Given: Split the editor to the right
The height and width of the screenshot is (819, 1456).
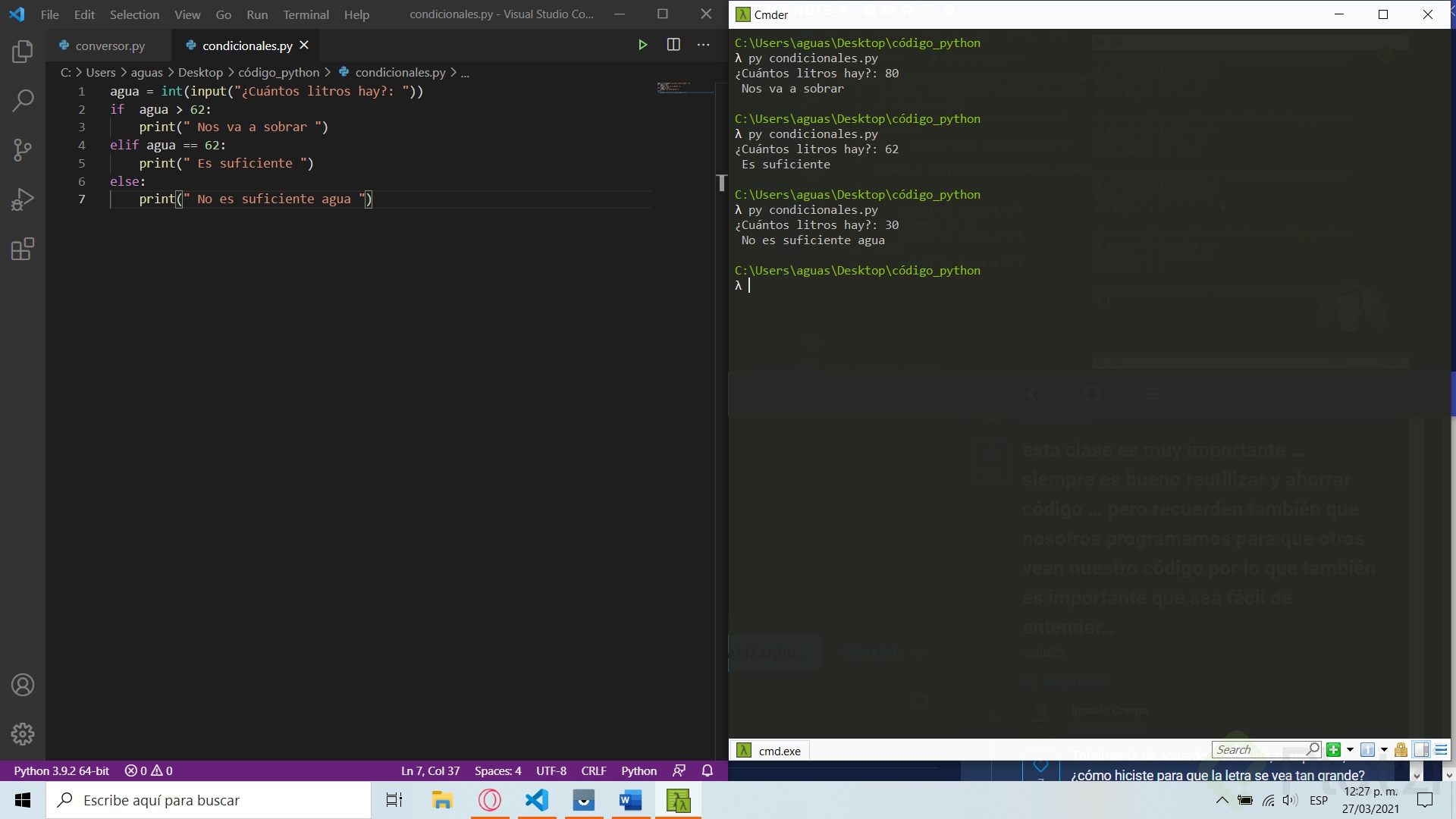Looking at the screenshot, I should pos(673,45).
